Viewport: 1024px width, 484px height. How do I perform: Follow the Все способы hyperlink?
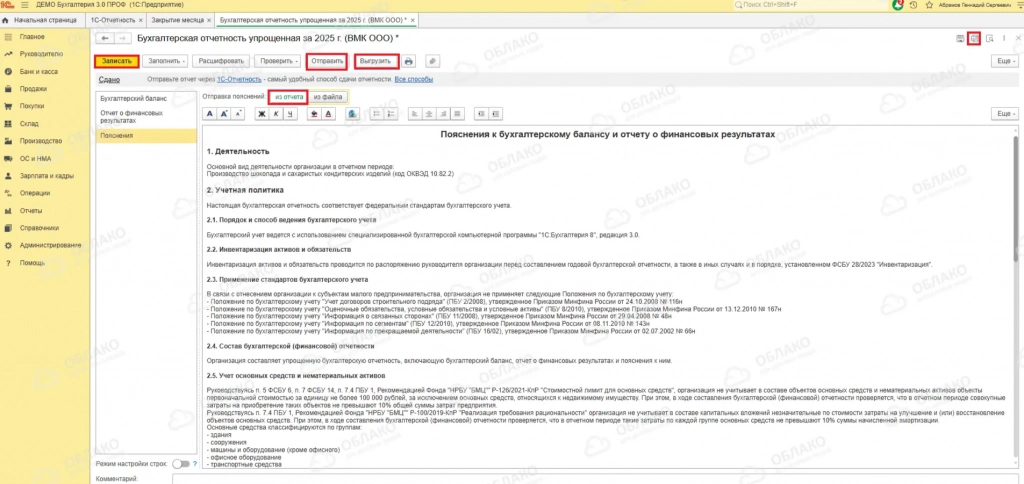(x=413, y=79)
